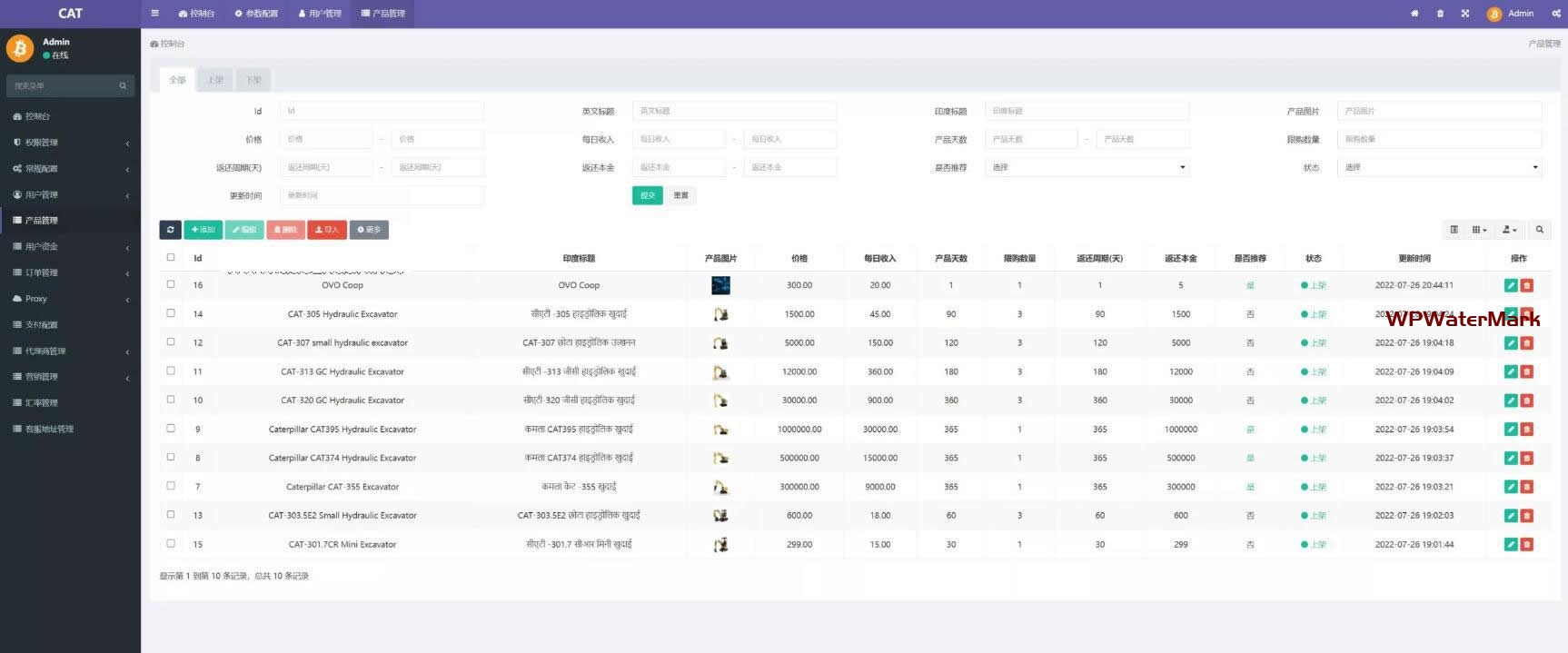Screen dimensions: 1568x653
Task: Expand the columns grid dropdown
Action: tap(1479, 230)
